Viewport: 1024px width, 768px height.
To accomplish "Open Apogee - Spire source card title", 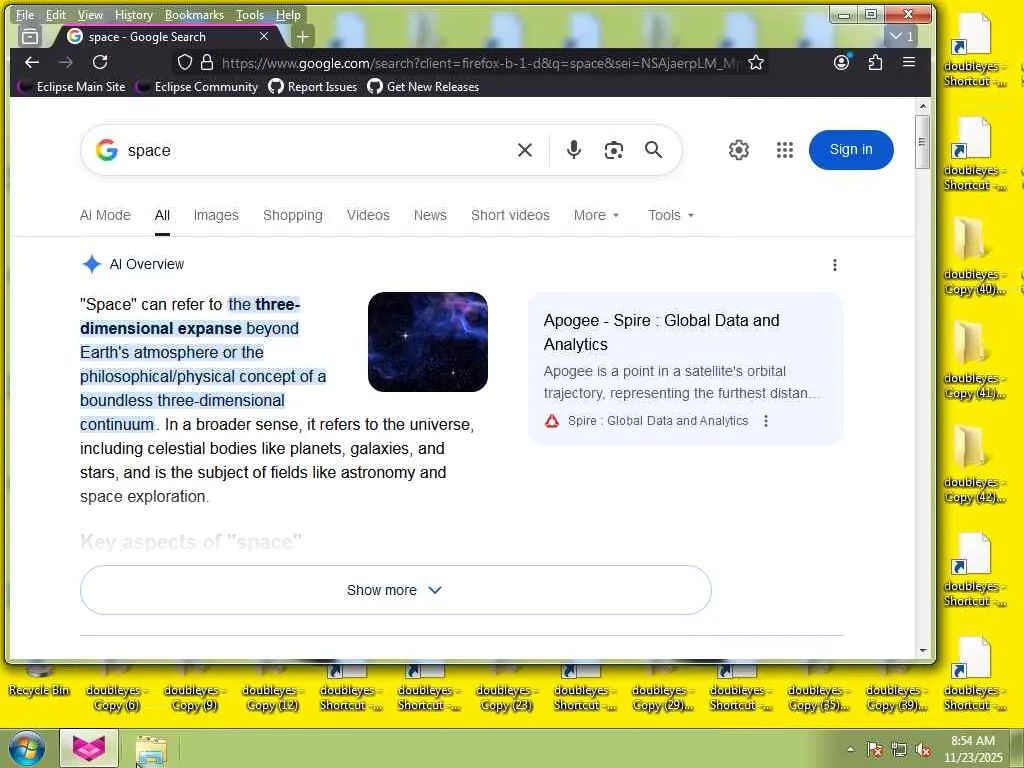I will pos(662,332).
